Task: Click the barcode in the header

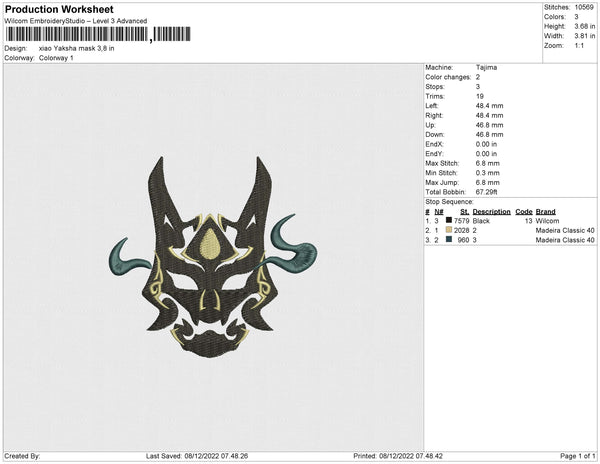Action: pyautogui.click(x=98, y=34)
